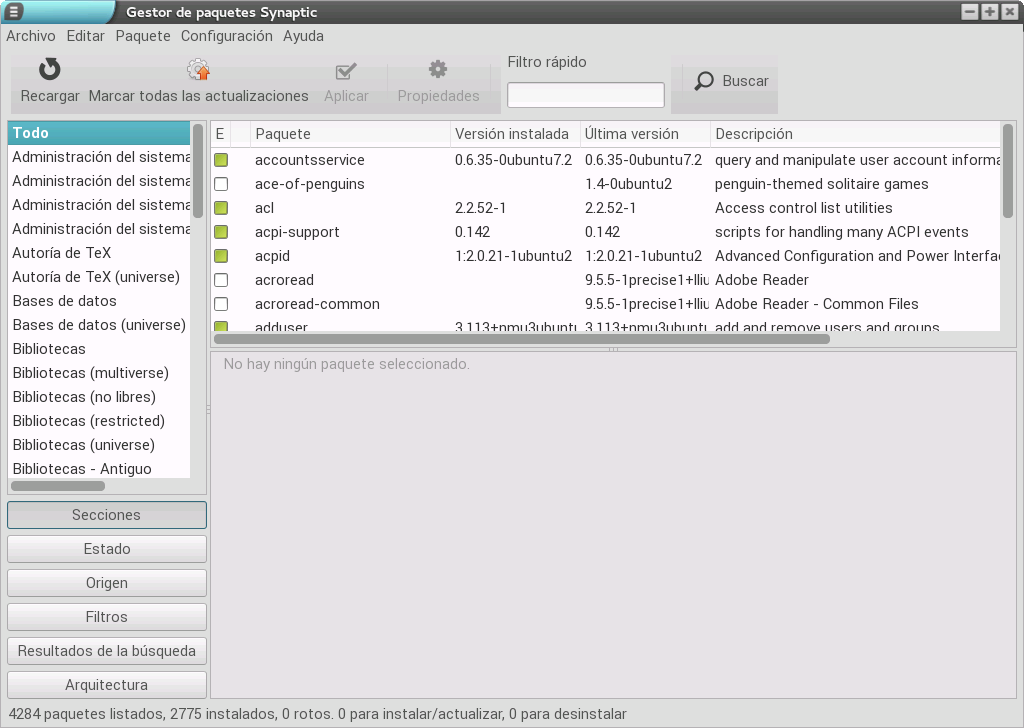This screenshot has height=728, width=1024.
Task: Click the package list horizontal scrollbar
Action: pyautogui.click(x=521, y=339)
